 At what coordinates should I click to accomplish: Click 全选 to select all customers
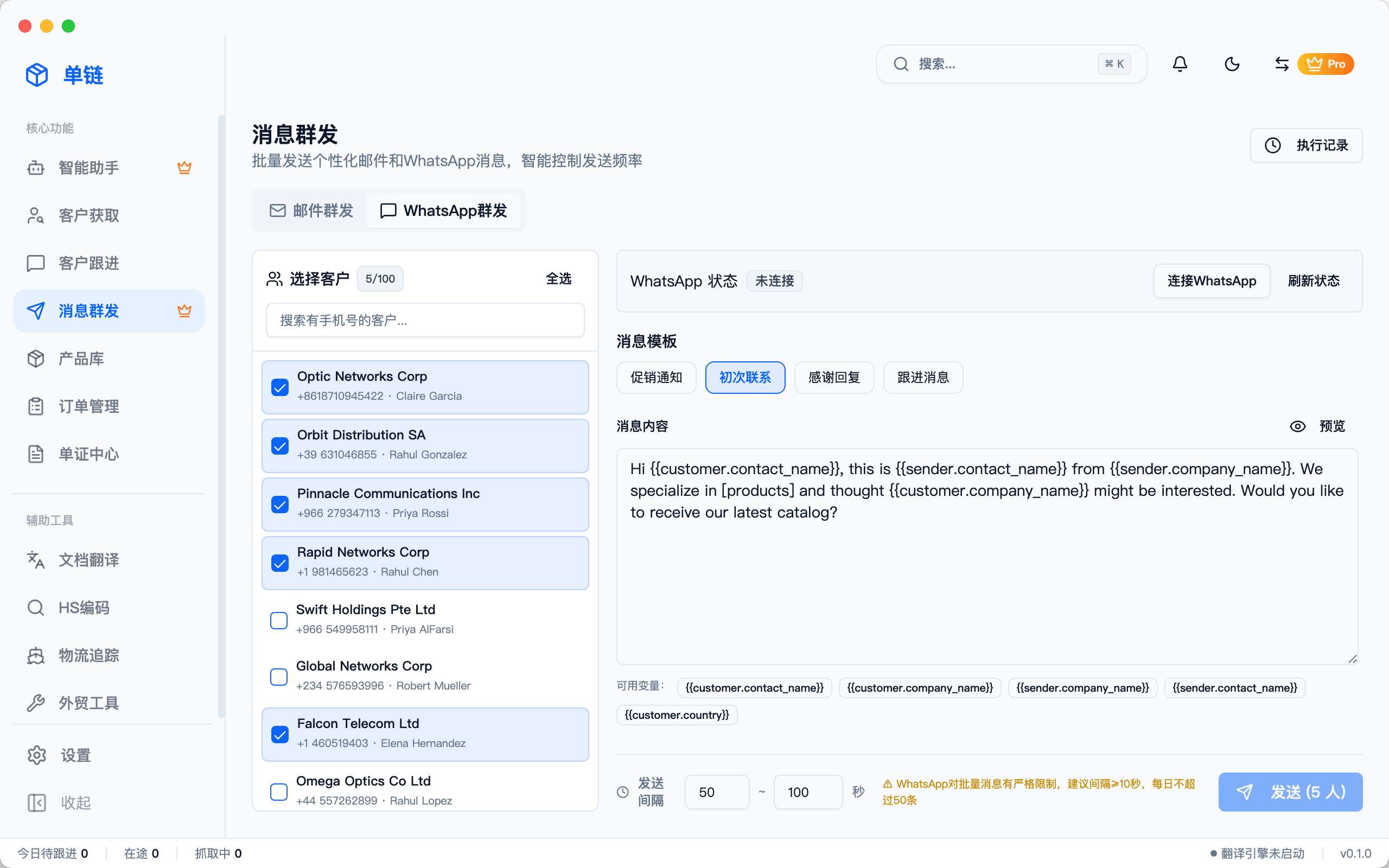pos(558,279)
